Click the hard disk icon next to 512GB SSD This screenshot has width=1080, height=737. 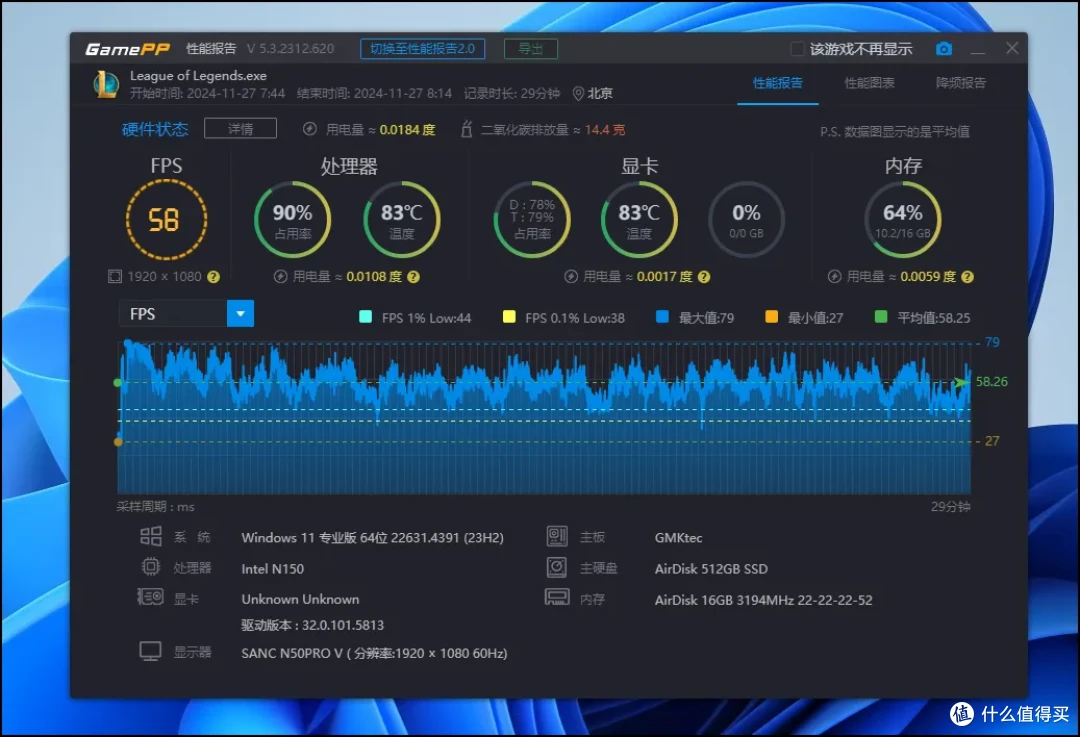pyautogui.click(x=557, y=567)
